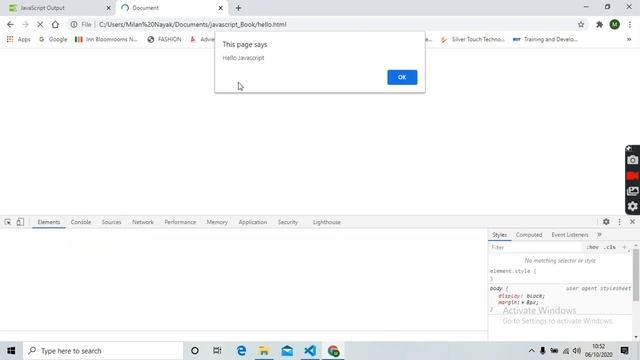This screenshot has height=360, width=640.
Task: Switch to the JavaScript Output tab
Action: pyautogui.click(x=59, y=8)
